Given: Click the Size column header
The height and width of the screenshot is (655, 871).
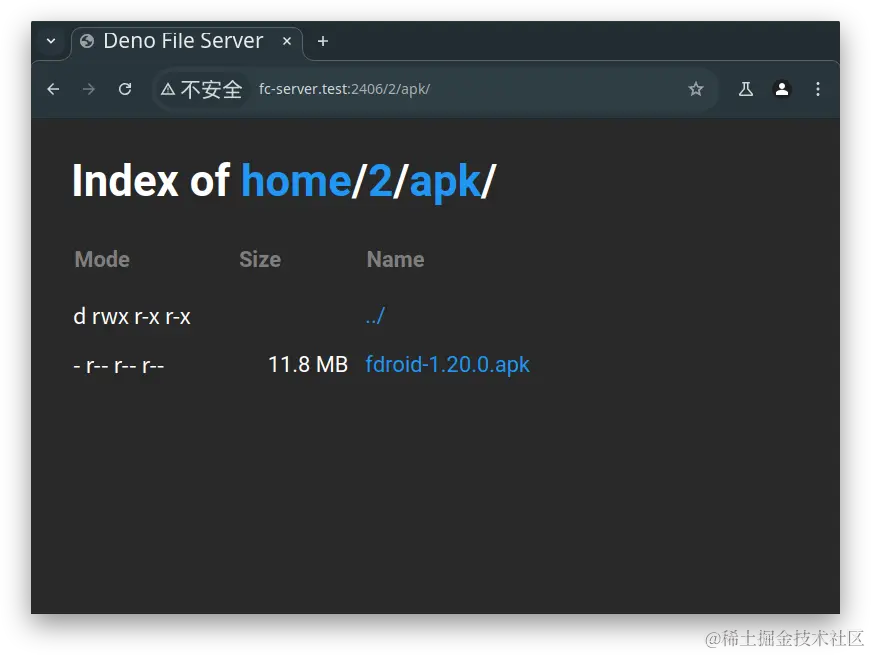Looking at the screenshot, I should 260,259.
